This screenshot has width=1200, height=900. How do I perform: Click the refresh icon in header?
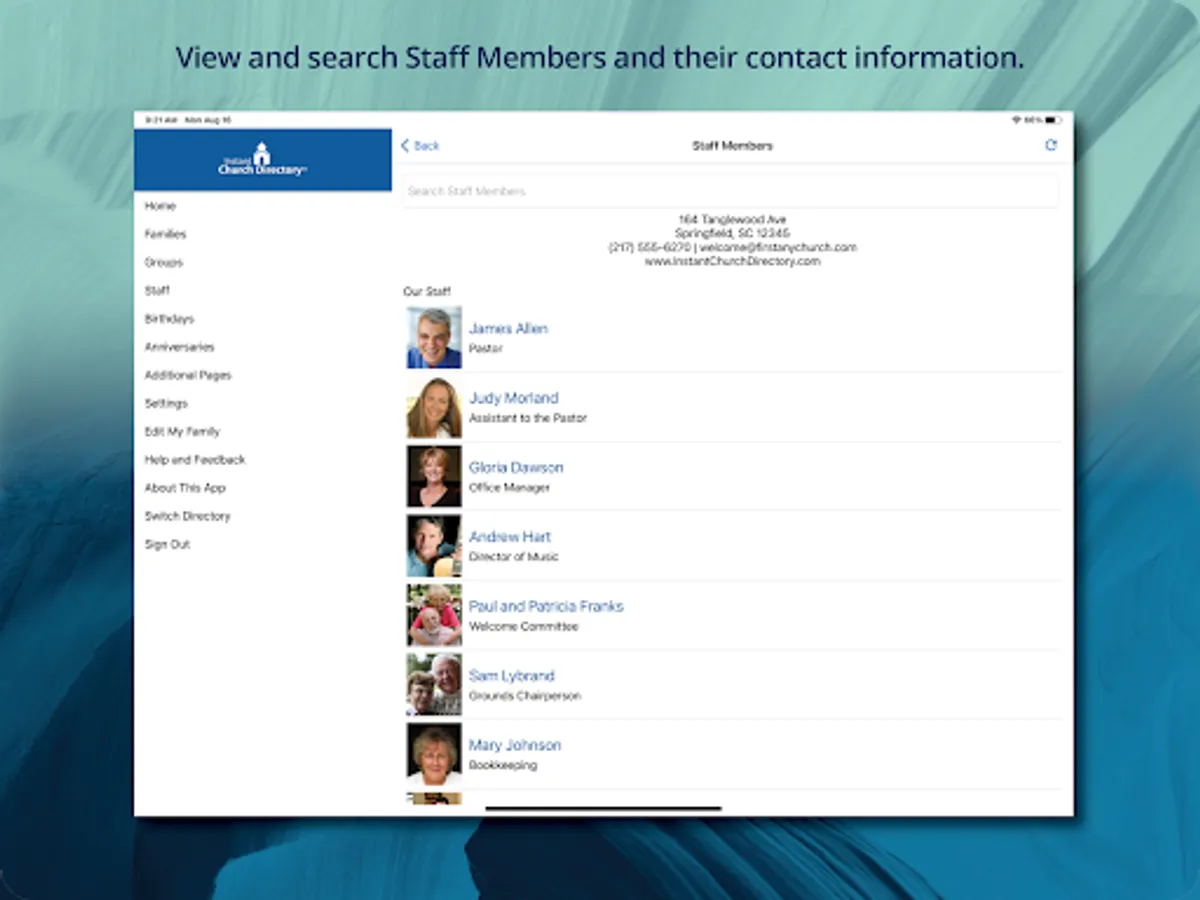(x=1051, y=145)
